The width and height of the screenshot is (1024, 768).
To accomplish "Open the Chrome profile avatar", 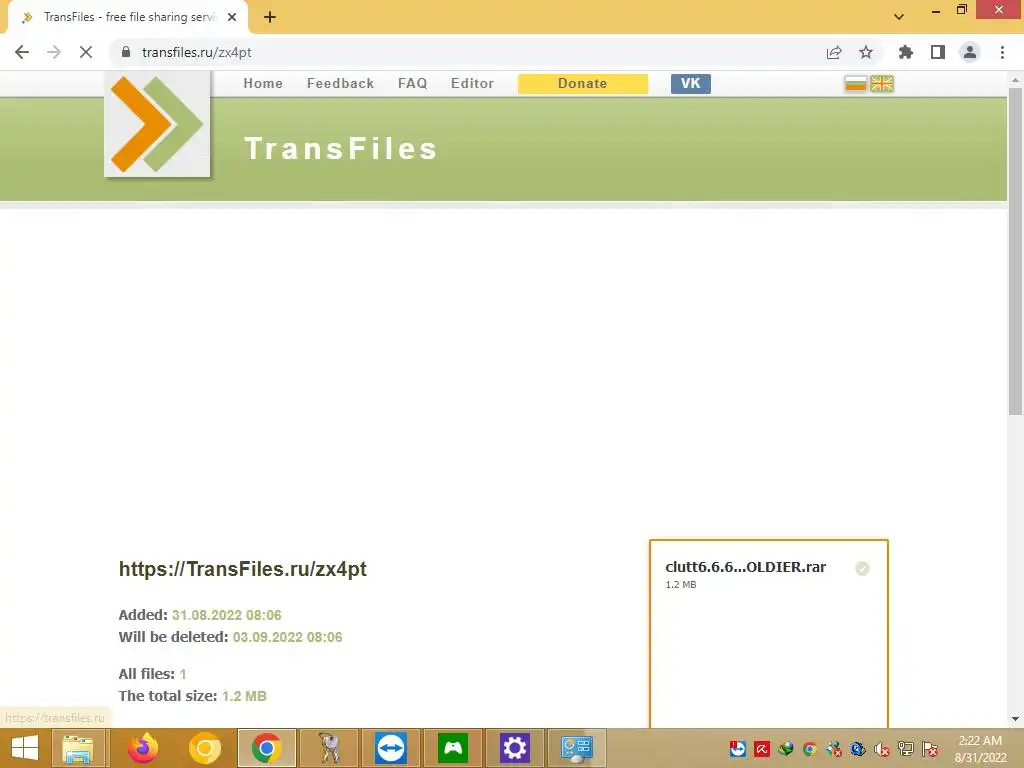I will click(x=970, y=52).
